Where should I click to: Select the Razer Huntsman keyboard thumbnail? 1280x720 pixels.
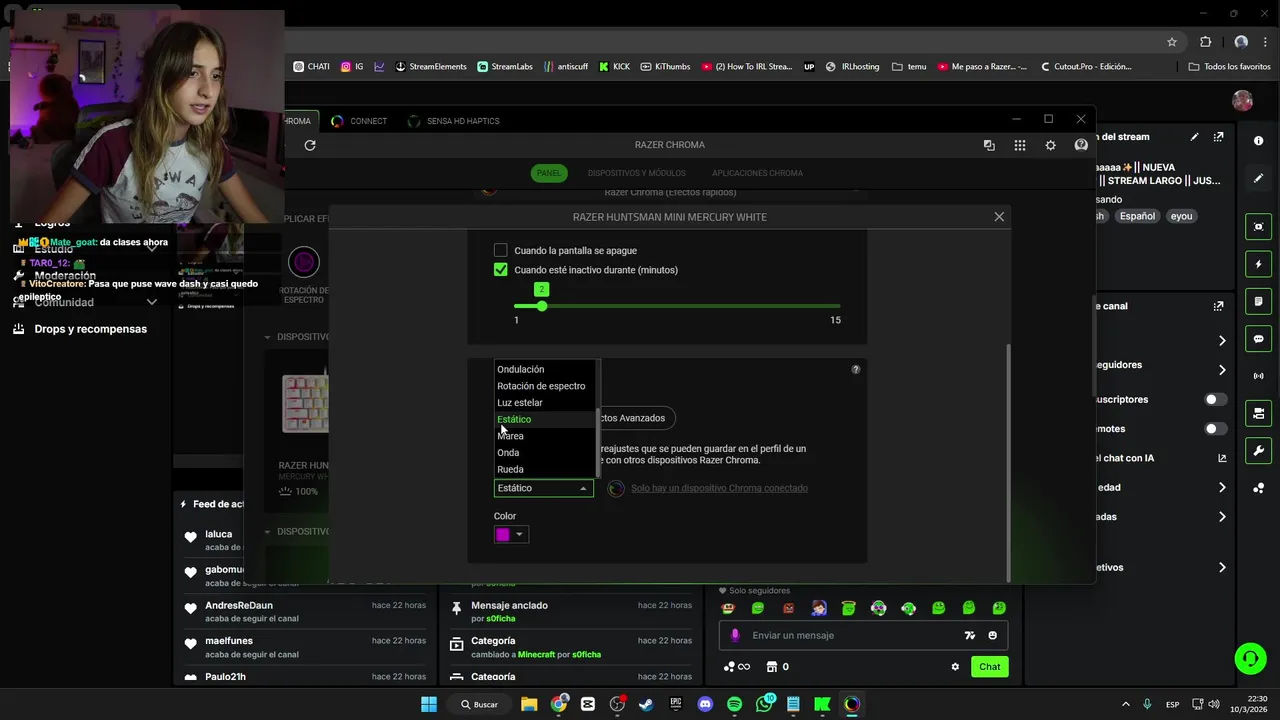click(x=304, y=403)
